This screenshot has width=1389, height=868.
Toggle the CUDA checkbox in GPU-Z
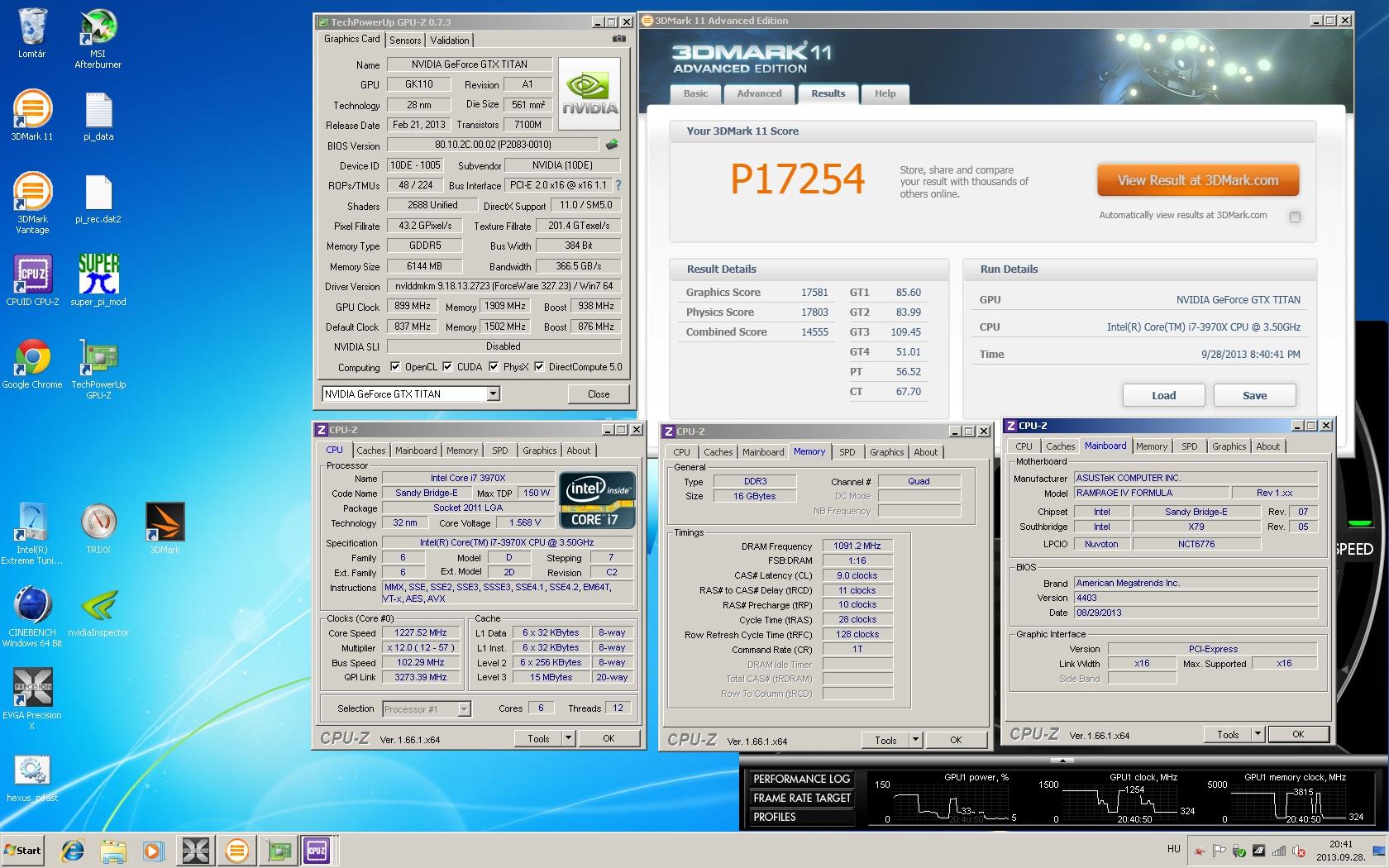pos(447,367)
